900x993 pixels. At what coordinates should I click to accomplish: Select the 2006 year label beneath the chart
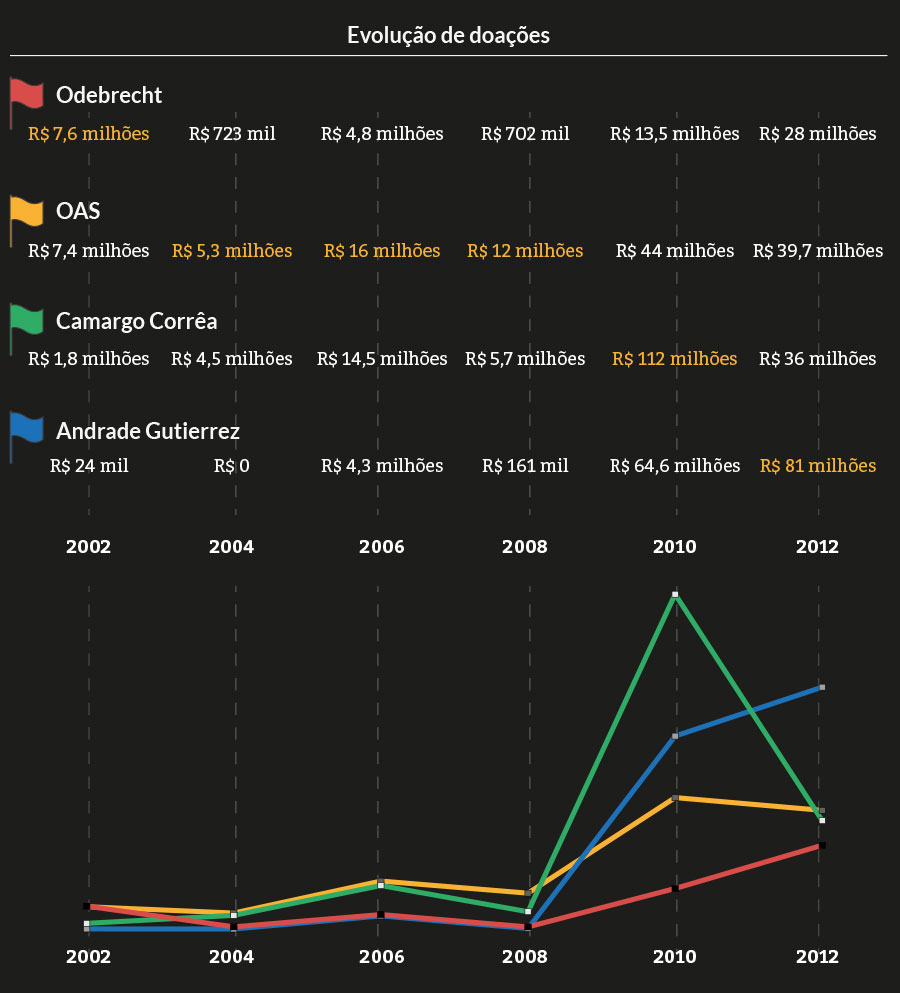tap(382, 956)
